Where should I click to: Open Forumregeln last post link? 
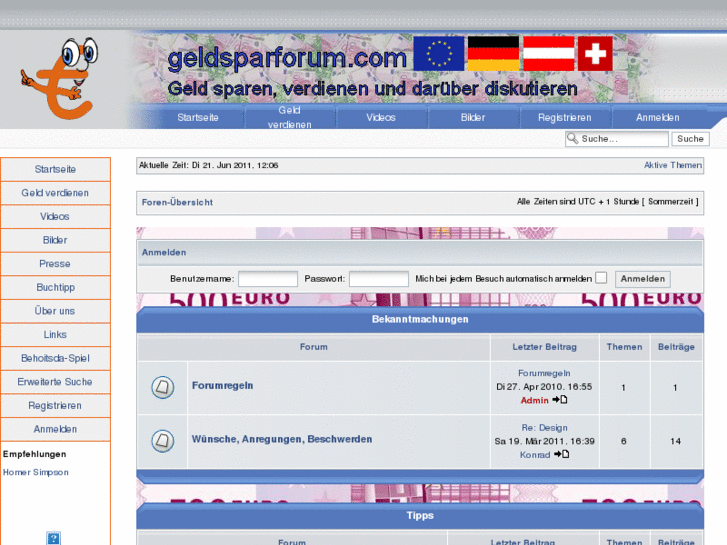tap(544, 373)
